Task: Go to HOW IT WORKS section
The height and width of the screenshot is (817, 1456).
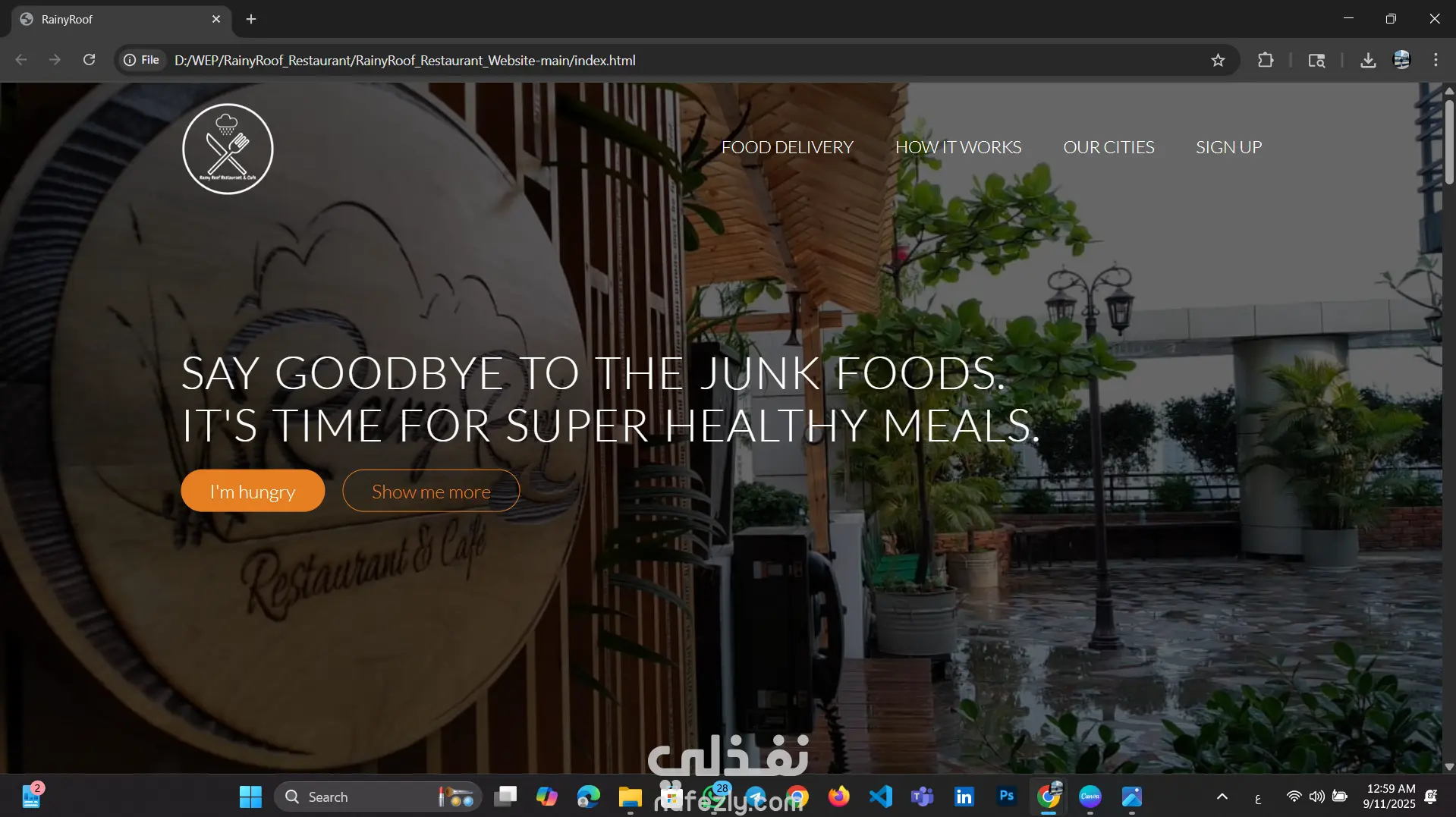Action: (x=958, y=147)
